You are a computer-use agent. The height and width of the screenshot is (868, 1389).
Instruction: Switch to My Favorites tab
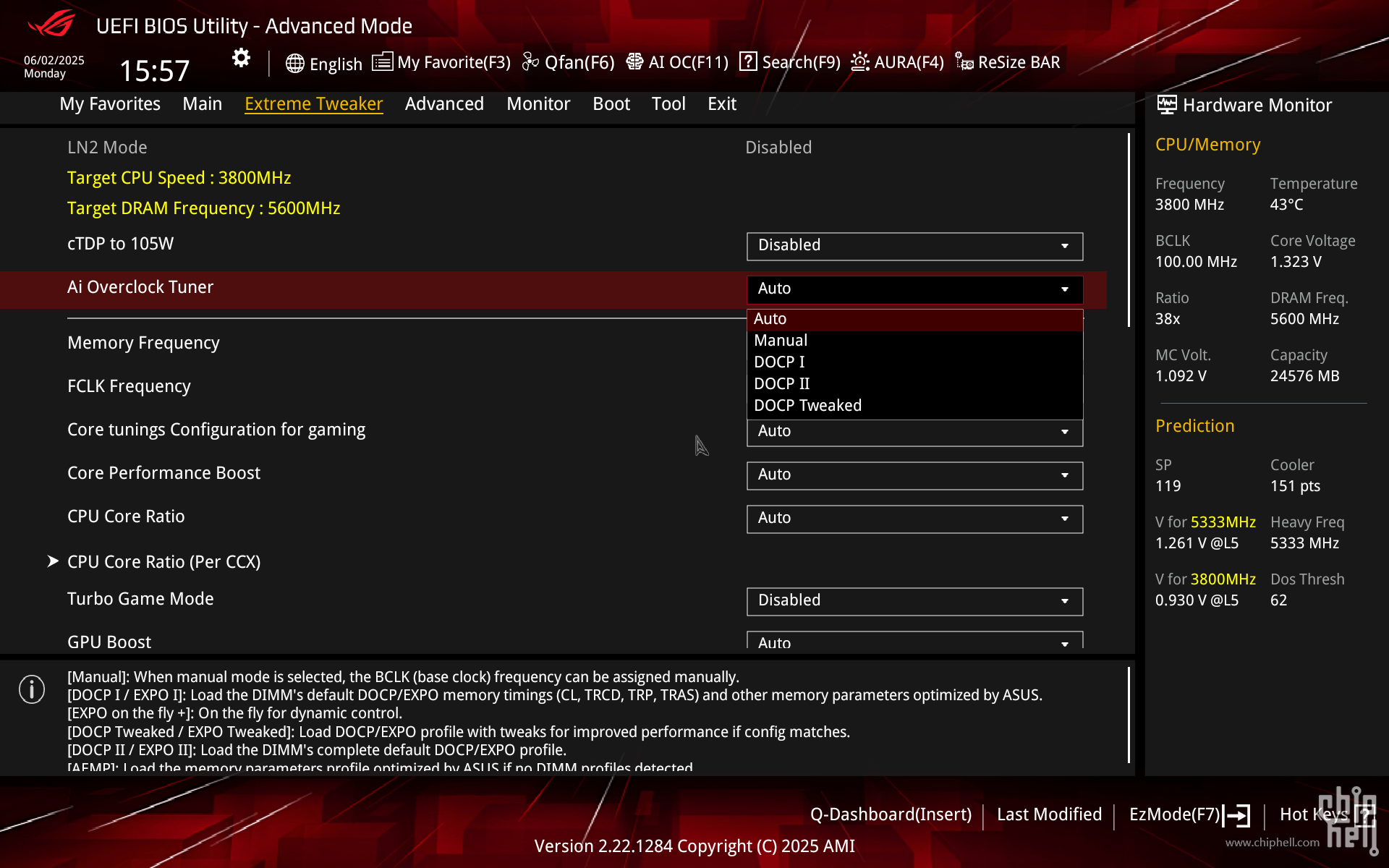(x=110, y=104)
